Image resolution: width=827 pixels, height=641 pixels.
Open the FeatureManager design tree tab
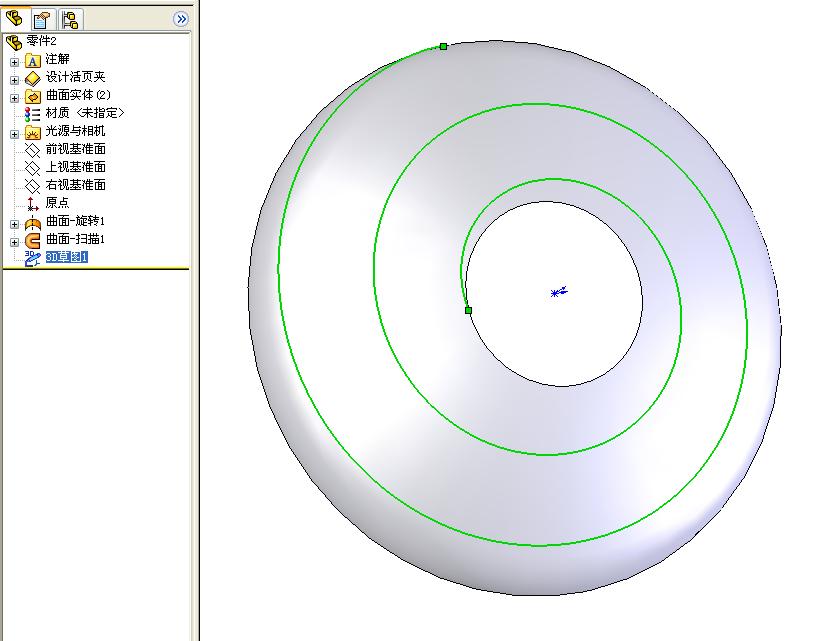click(14, 19)
